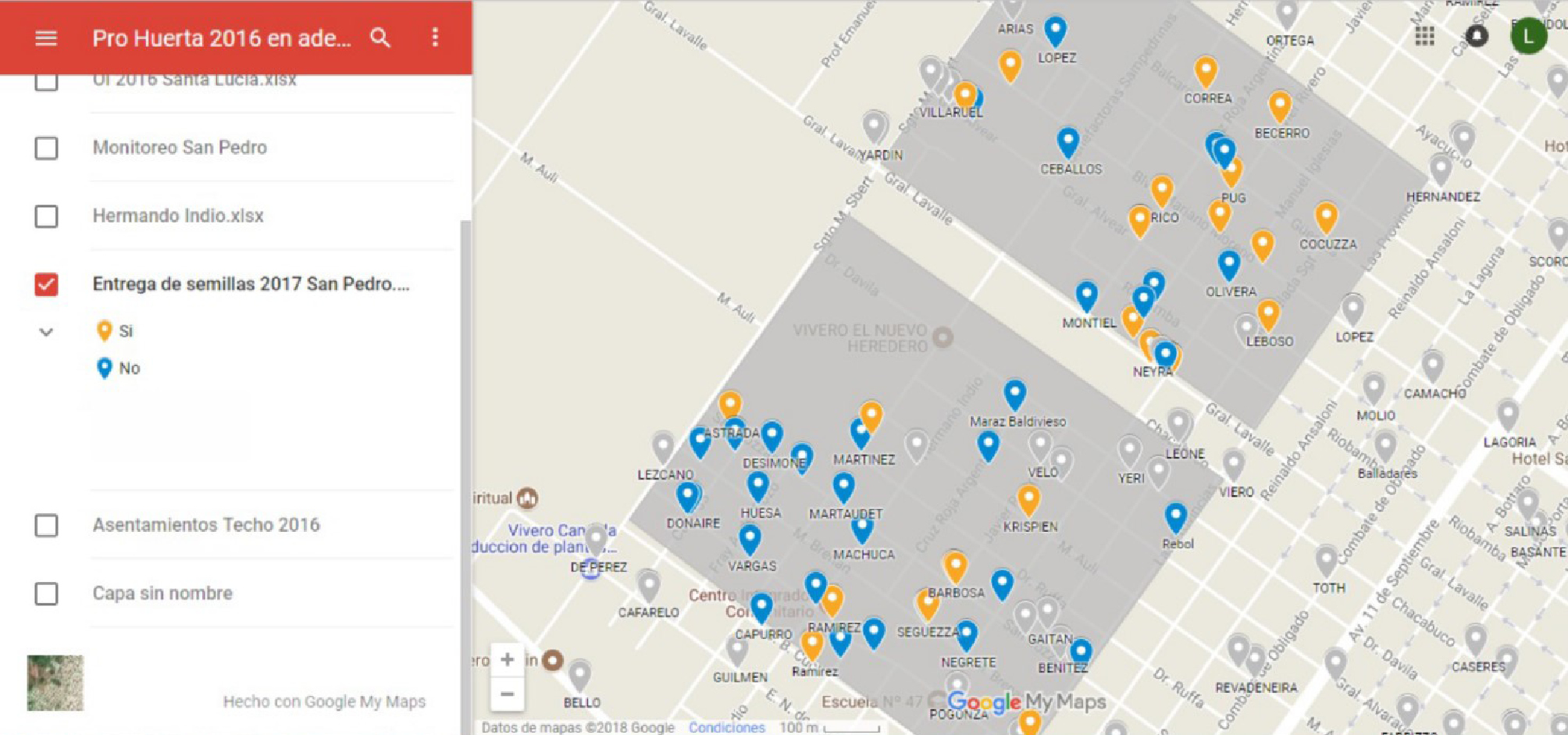
Task: Collapse the Si/No legend chevron
Action: [46, 332]
